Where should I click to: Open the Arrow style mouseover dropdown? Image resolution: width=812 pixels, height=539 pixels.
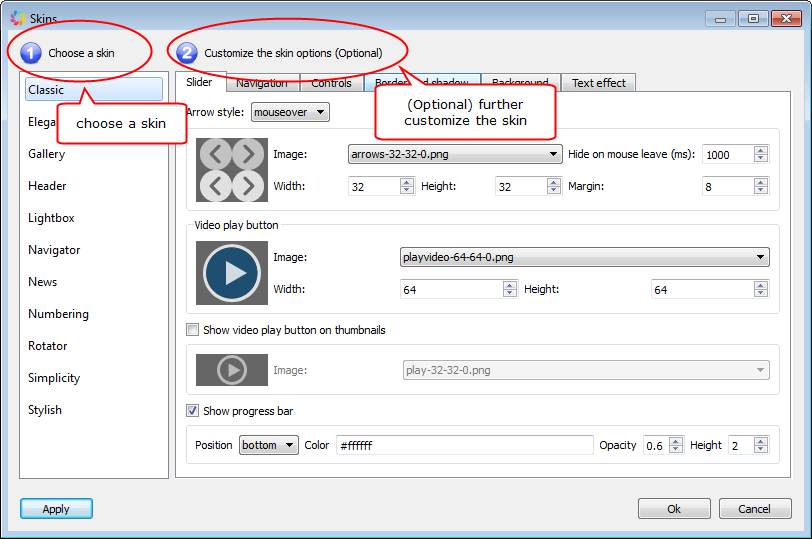click(290, 112)
